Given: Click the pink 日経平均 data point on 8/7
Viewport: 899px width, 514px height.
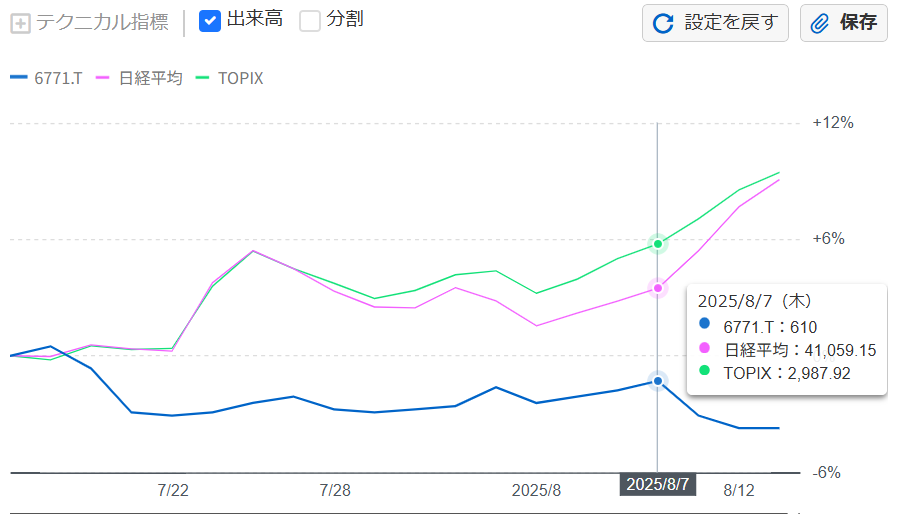Looking at the screenshot, I should point(658,288).
